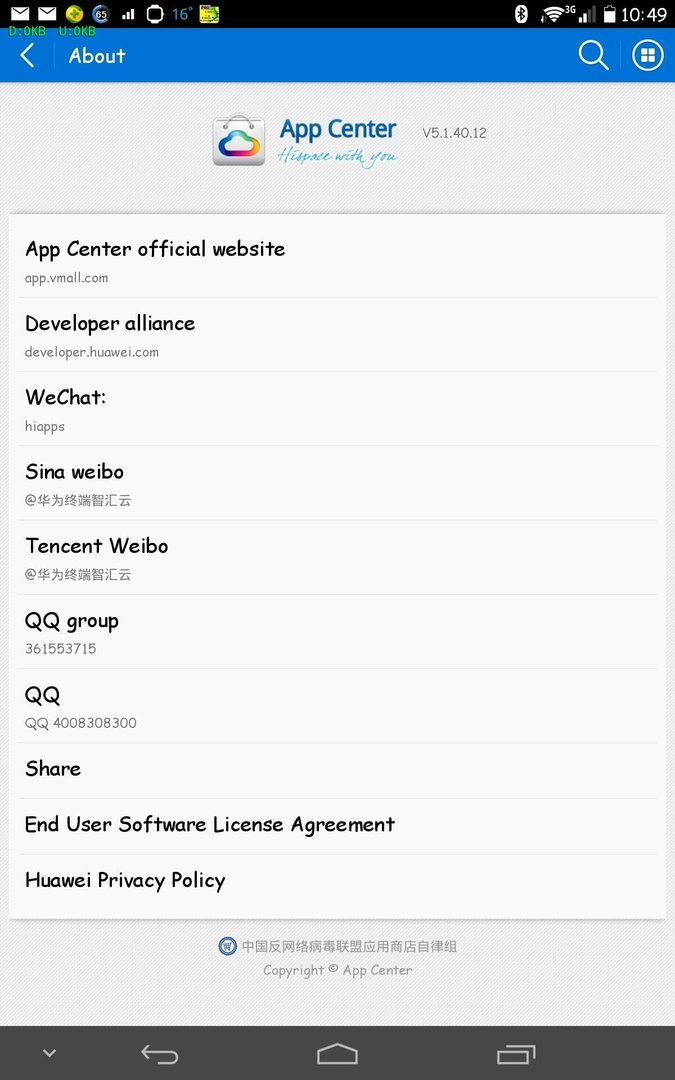Collapse the navigation bar with the down chevron

[50, 1053]
